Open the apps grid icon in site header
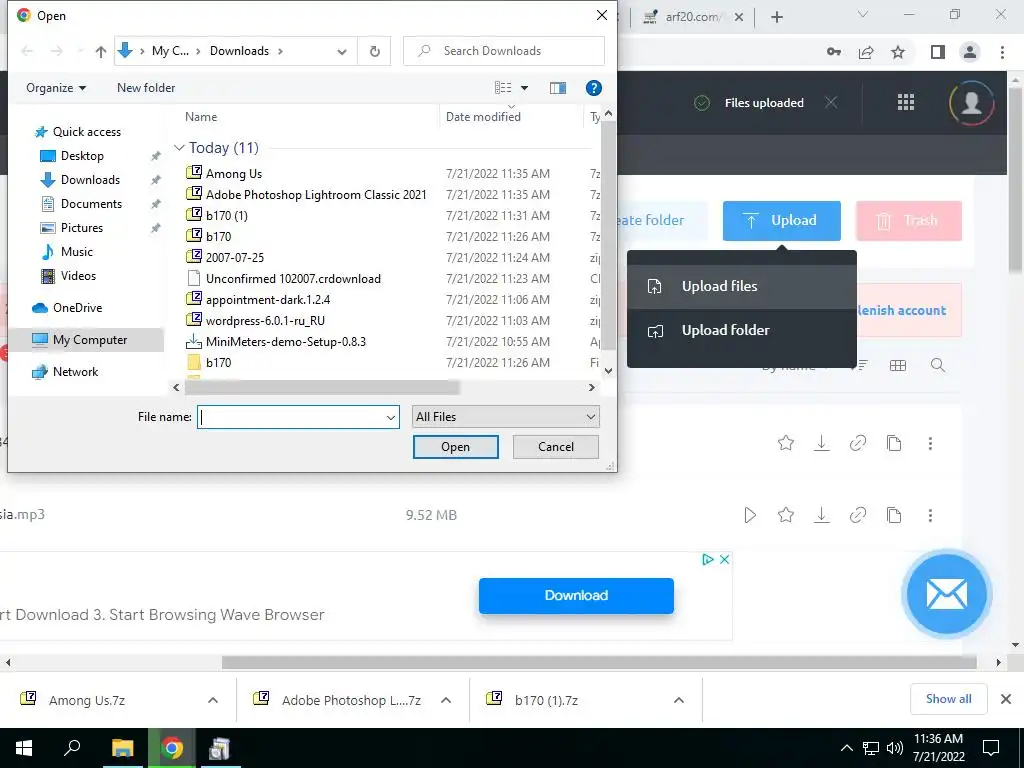The image size is (1024, 768). pos(905,102)
